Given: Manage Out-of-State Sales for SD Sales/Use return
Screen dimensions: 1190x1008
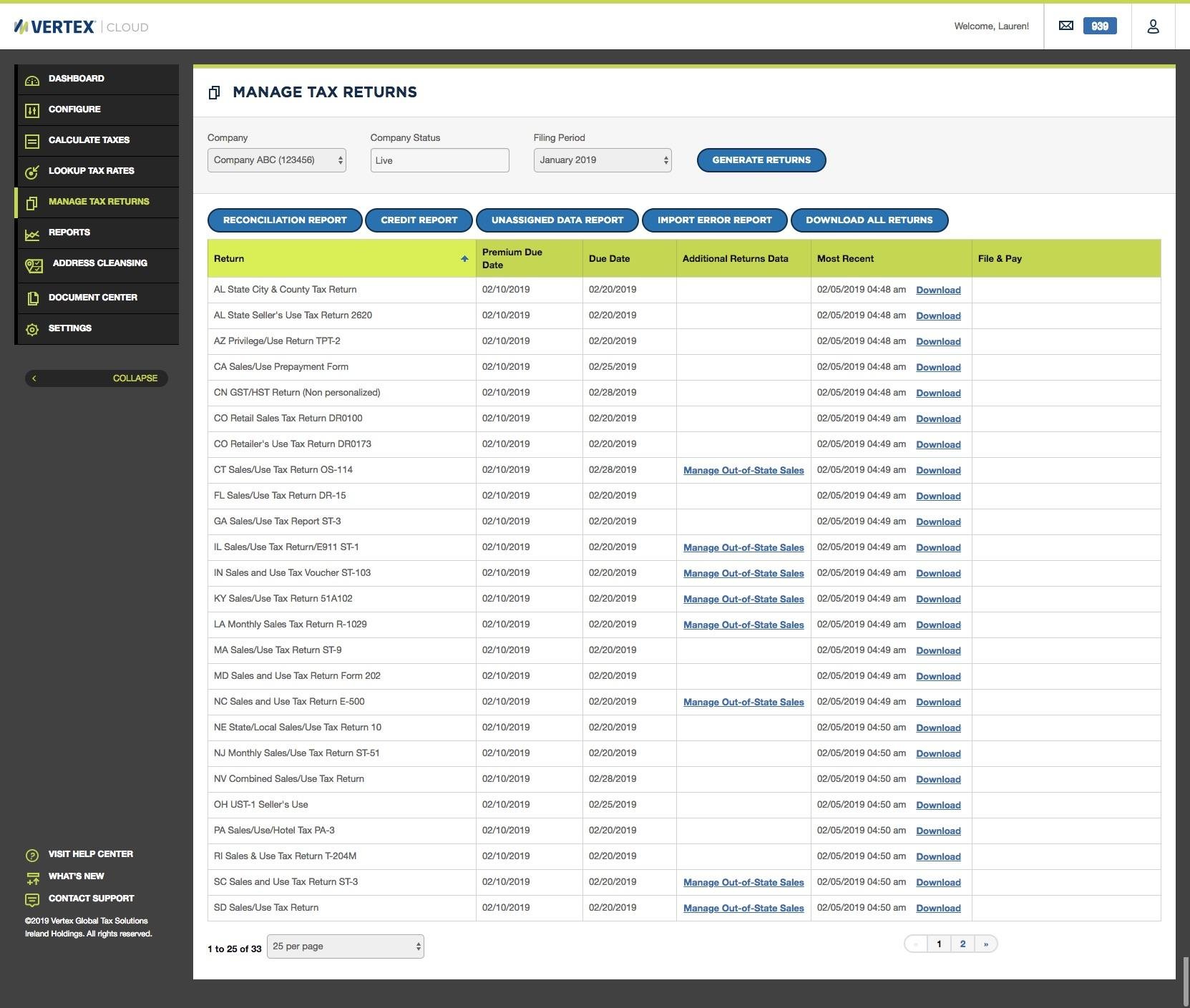Looking at the screenshot, I should pos(743,909).
